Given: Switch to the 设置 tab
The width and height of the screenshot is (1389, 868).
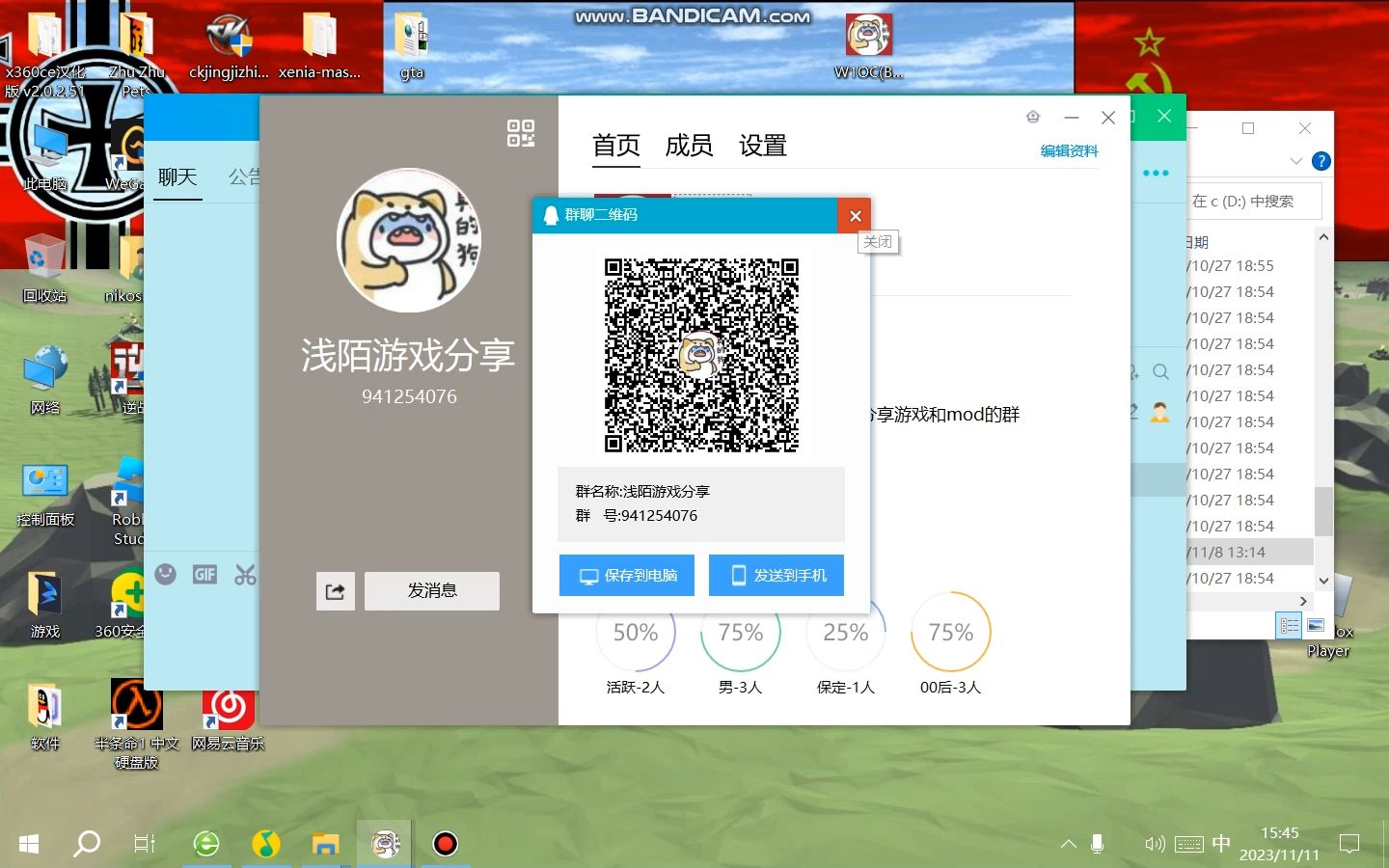Looking at the screenshot, I should (x=763, y=147).
